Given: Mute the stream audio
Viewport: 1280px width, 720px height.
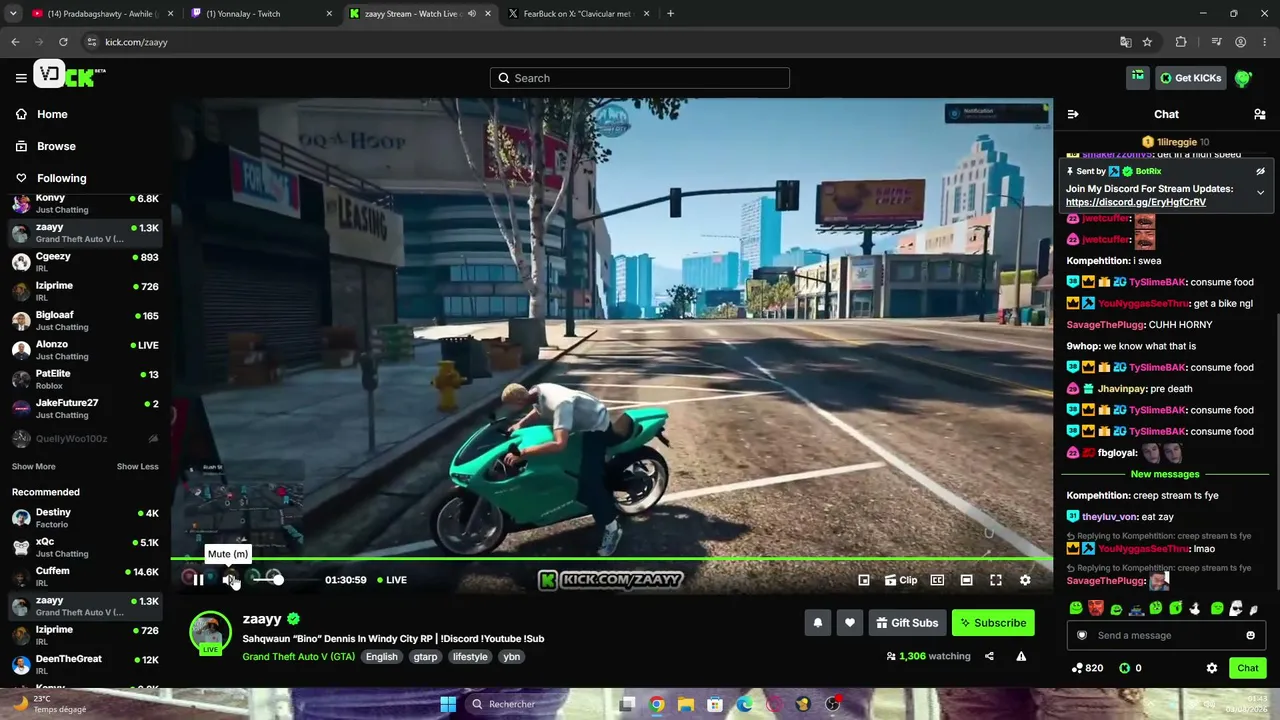Looking at the screenshot, I should tap(229, 580).
